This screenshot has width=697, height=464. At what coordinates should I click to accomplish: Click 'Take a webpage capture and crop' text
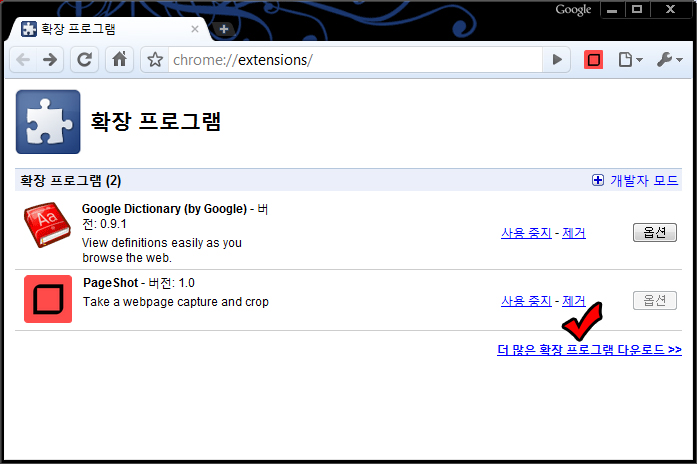176,302
